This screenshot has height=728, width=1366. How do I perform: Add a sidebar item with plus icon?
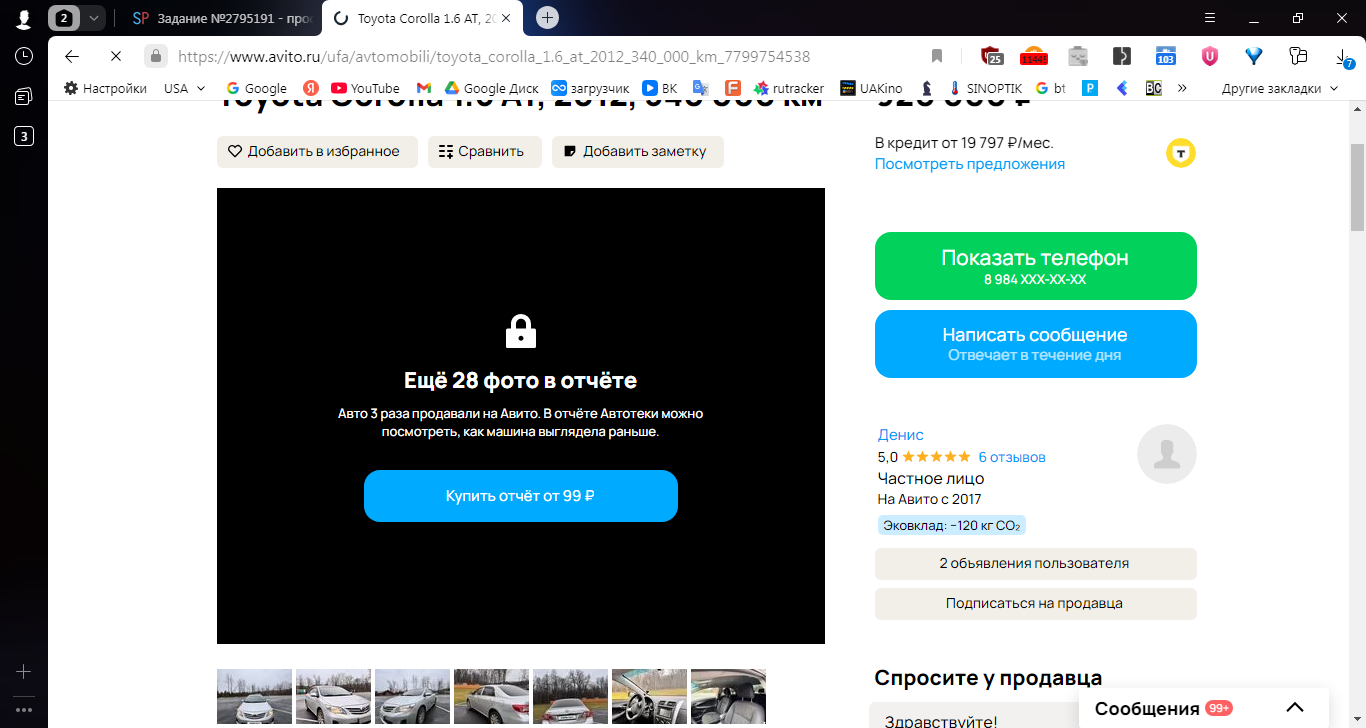pos(24,671)
